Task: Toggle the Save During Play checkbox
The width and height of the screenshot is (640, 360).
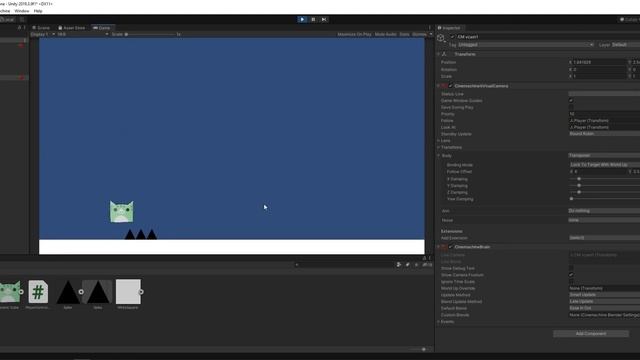Action: click(571, 107)
